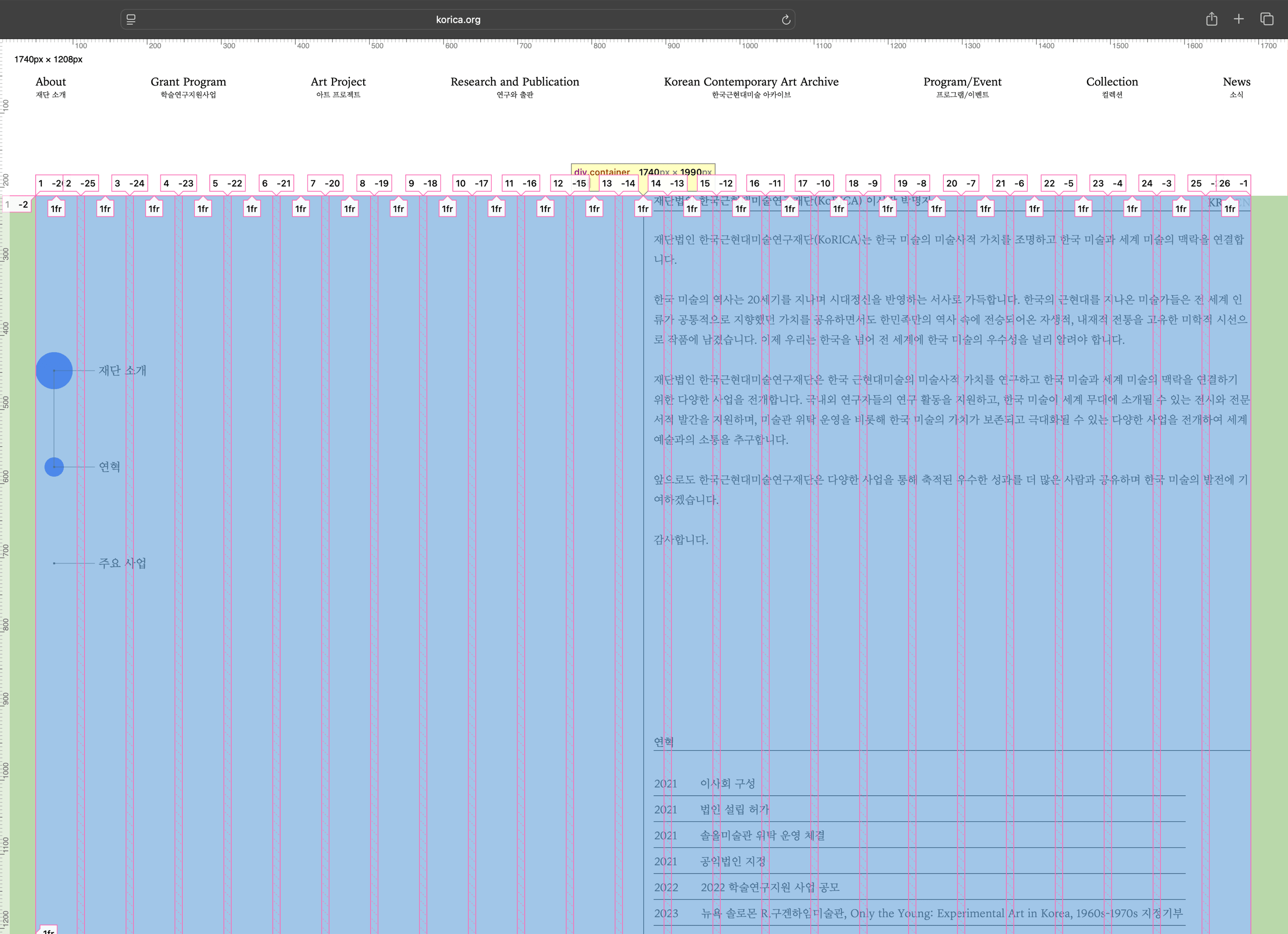Click the page reload icon

coord(786,20)
